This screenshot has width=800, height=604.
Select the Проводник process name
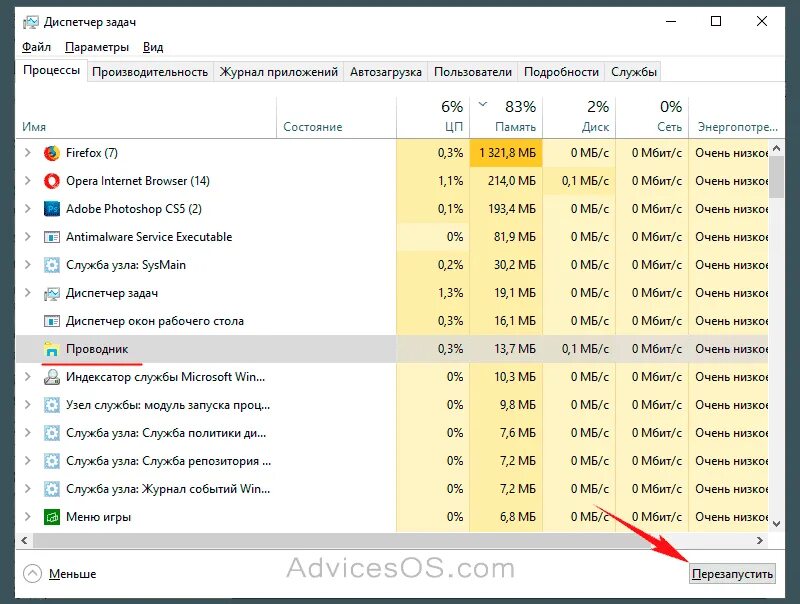tap(97, 349)
